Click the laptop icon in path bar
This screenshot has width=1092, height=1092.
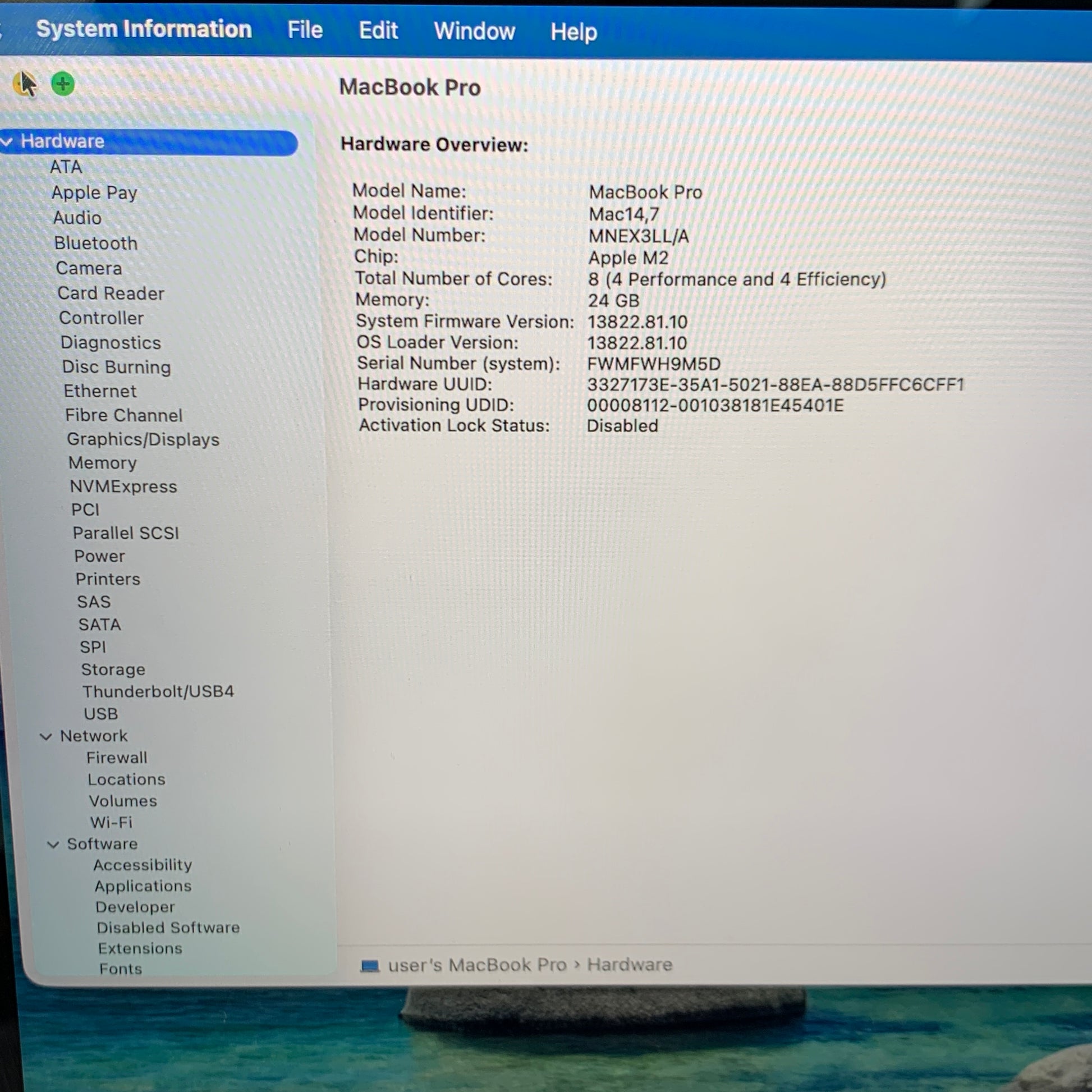(370, 966)
